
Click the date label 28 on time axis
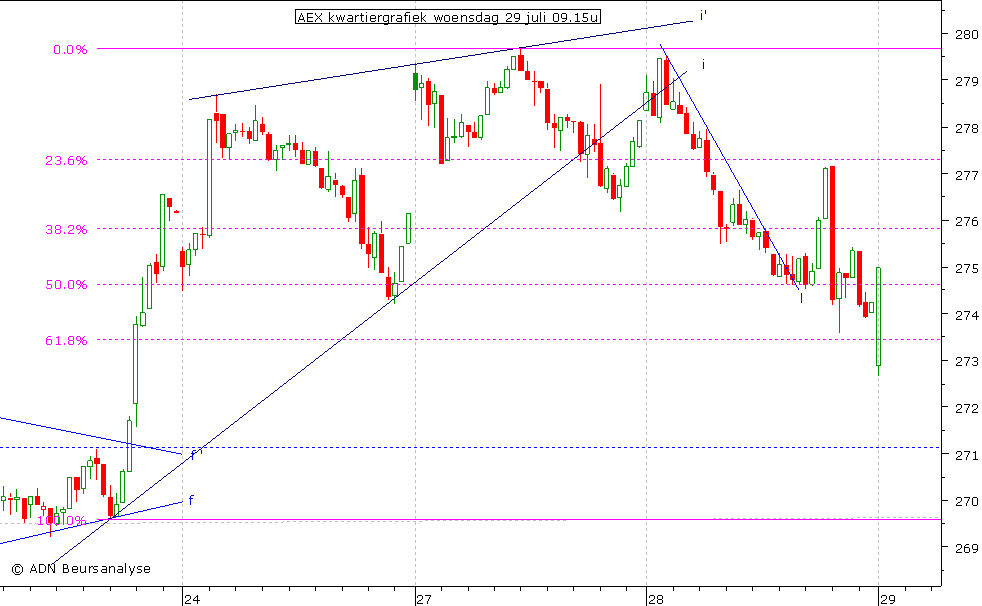click(x=656, y=599)
